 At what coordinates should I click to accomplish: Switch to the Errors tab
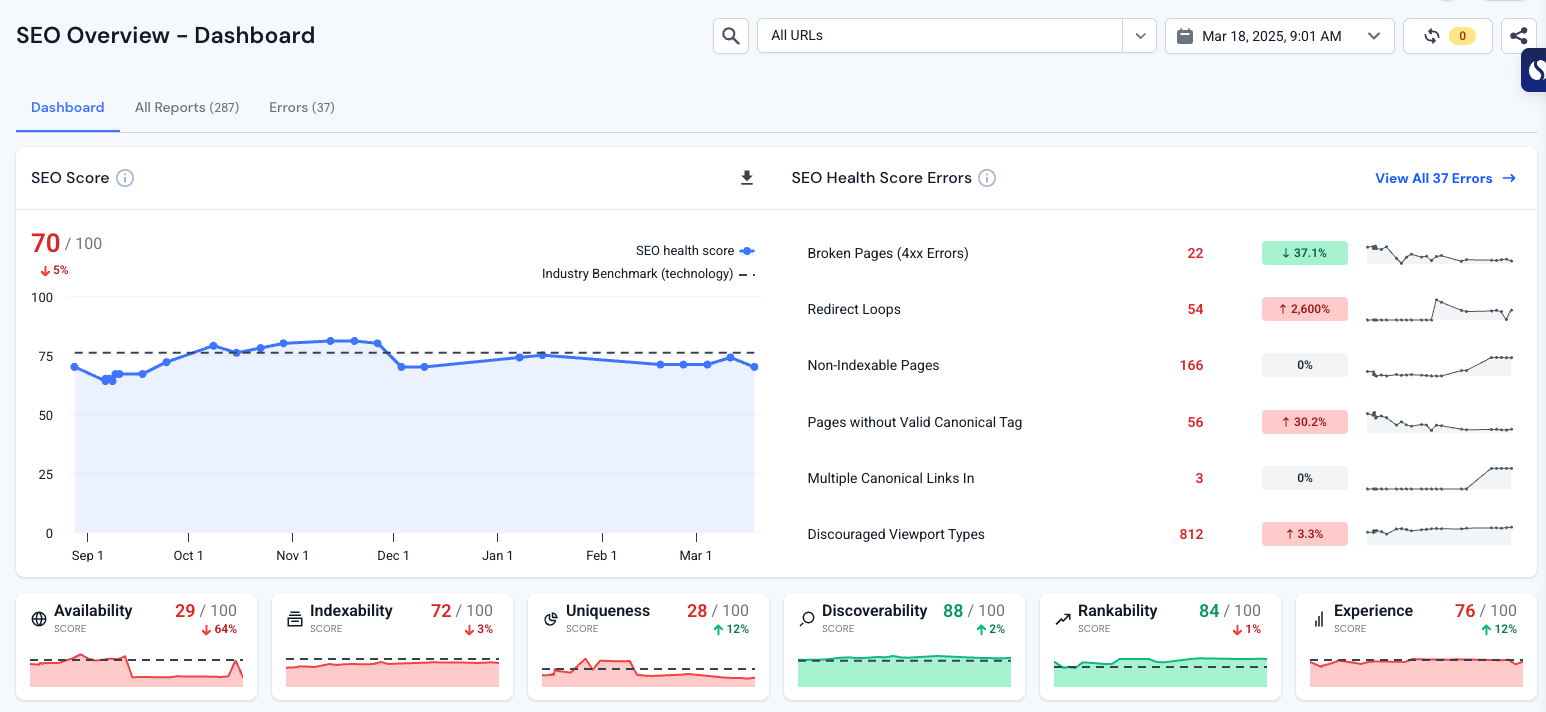(301, 107)
